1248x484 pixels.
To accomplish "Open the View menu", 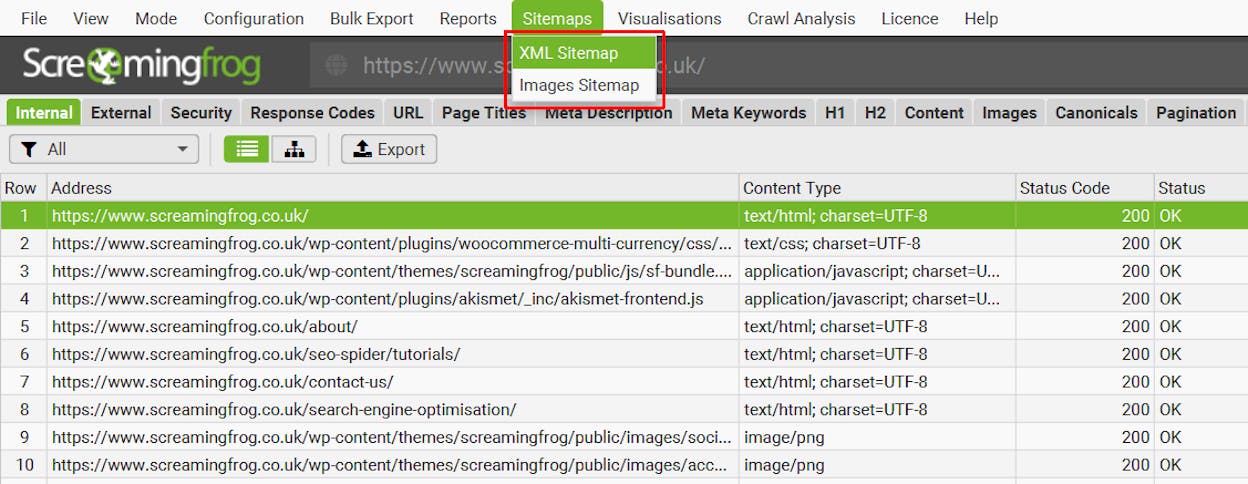I will 91,18.
